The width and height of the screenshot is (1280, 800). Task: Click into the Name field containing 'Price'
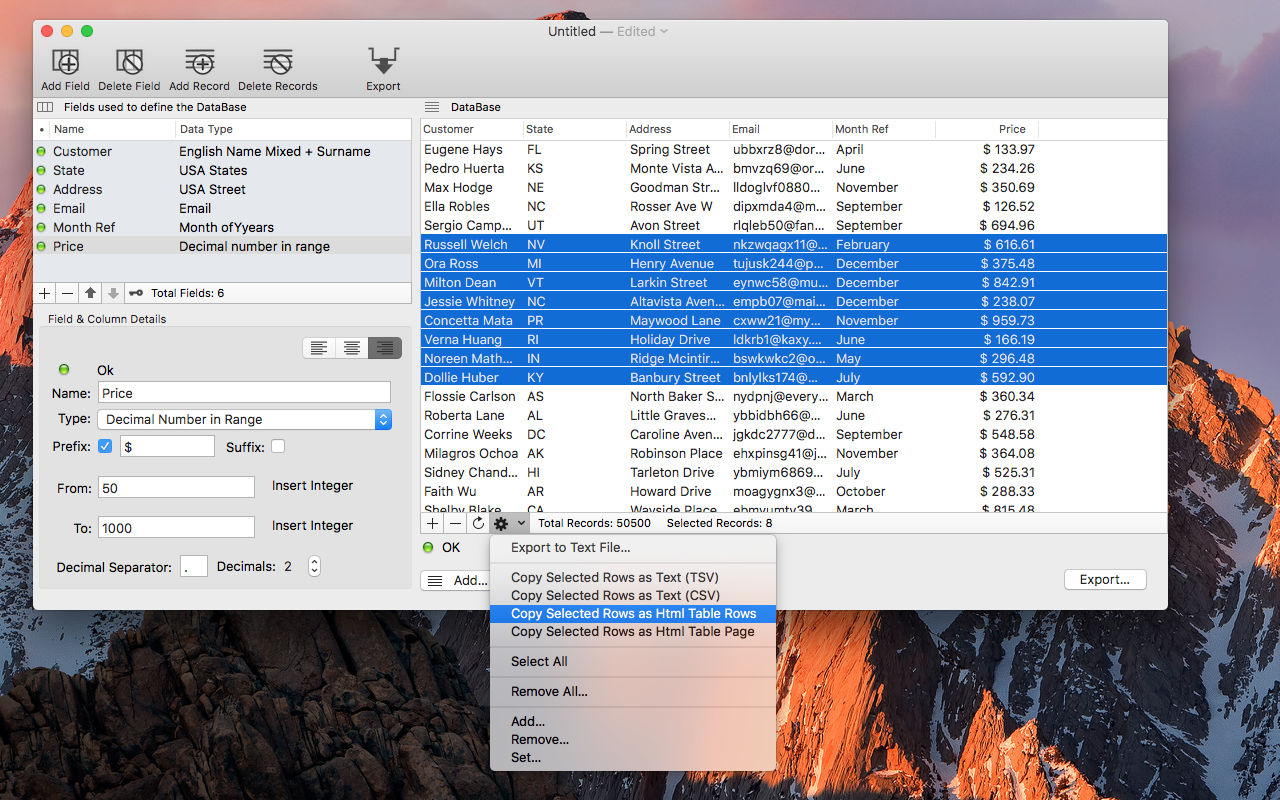pos(244,393)
